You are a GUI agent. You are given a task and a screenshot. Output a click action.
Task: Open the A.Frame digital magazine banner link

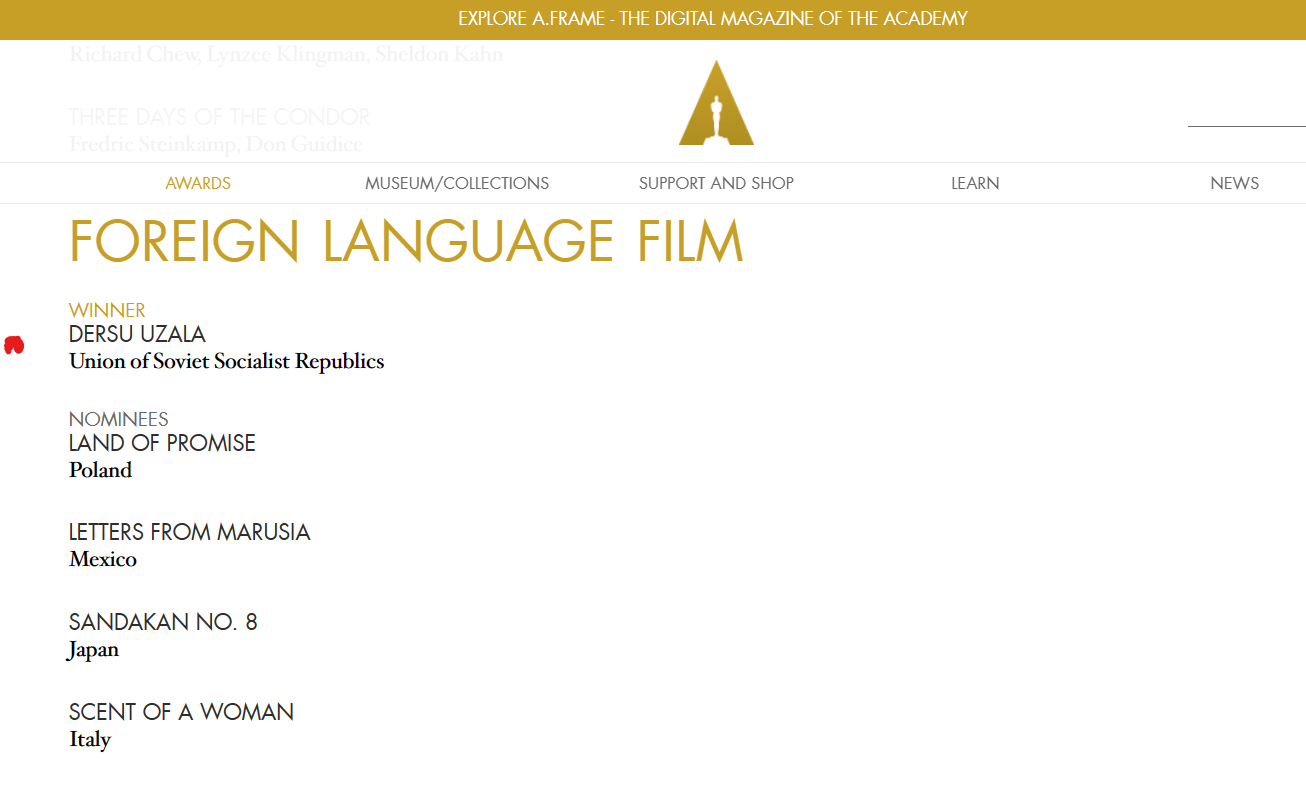click(x=713, y=19)
